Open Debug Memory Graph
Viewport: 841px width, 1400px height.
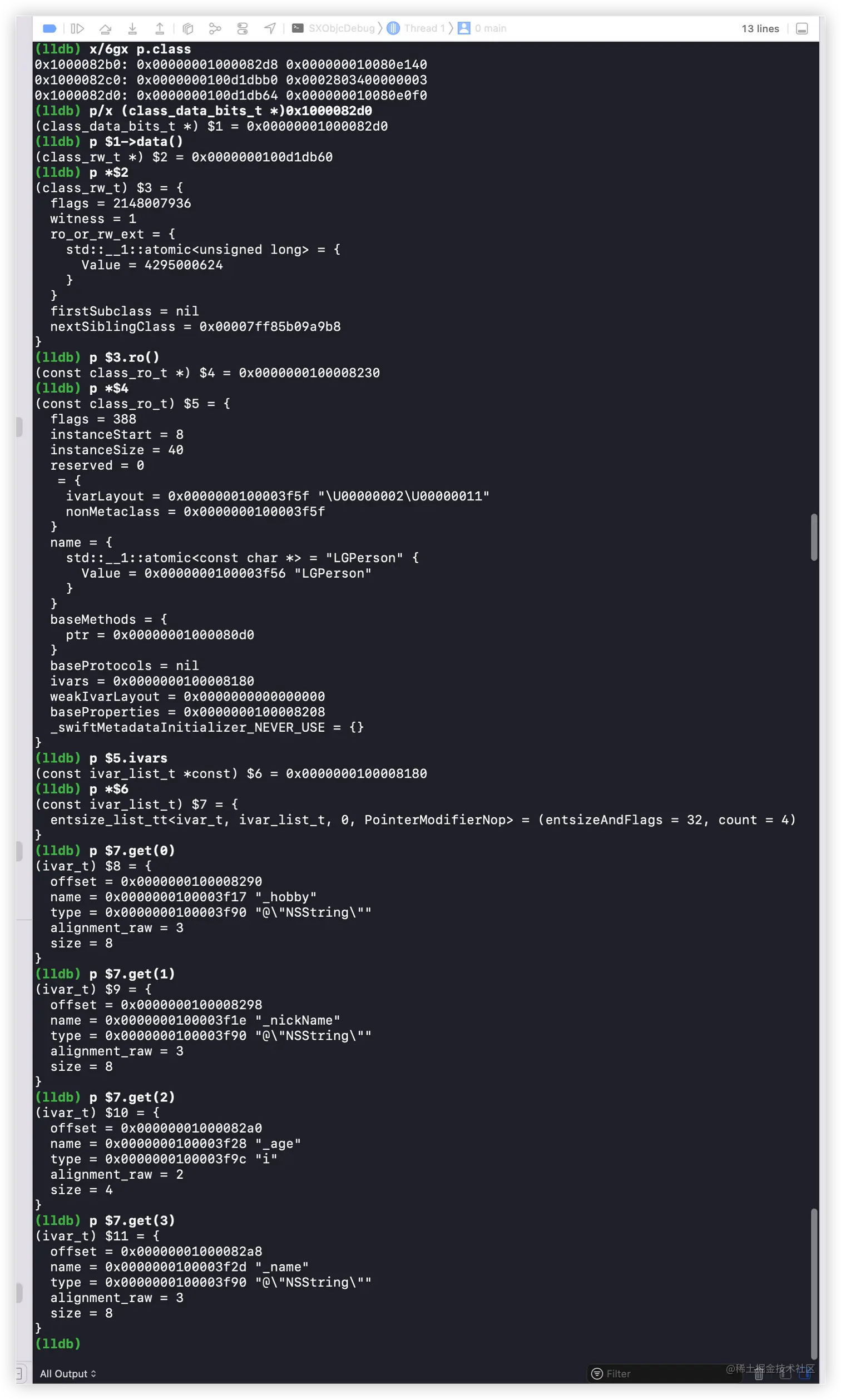tap(215, 28)
